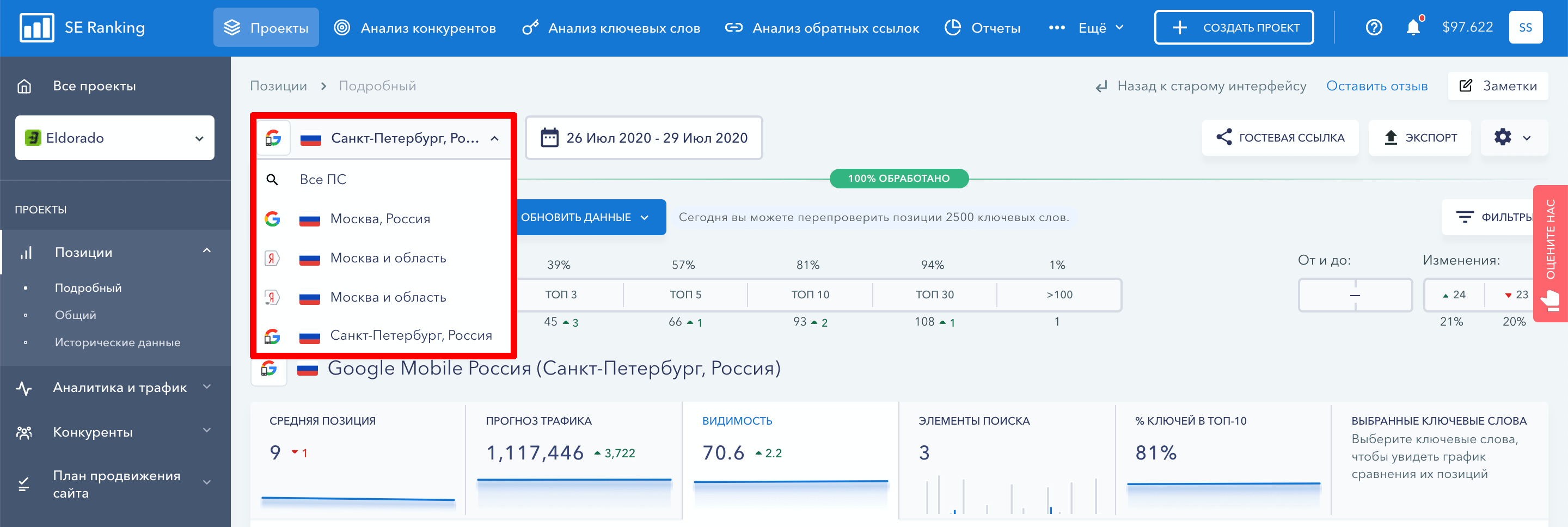
Task: Open the date range 26 Июл 2020 picker
Action: tap(644, 138)
